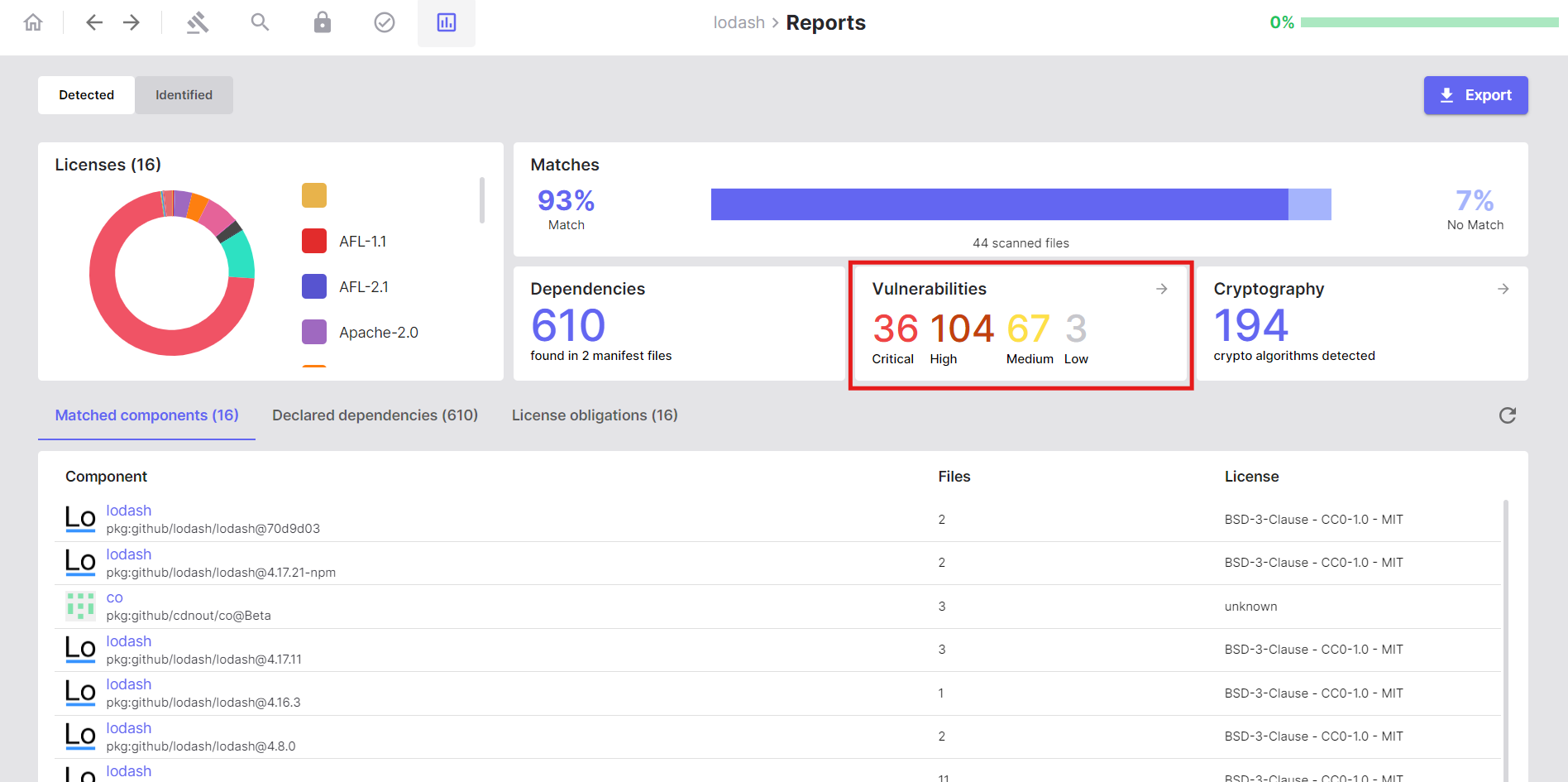Open lodash link for version 4.17.11

pyautogui.click(x=129, y=641)
